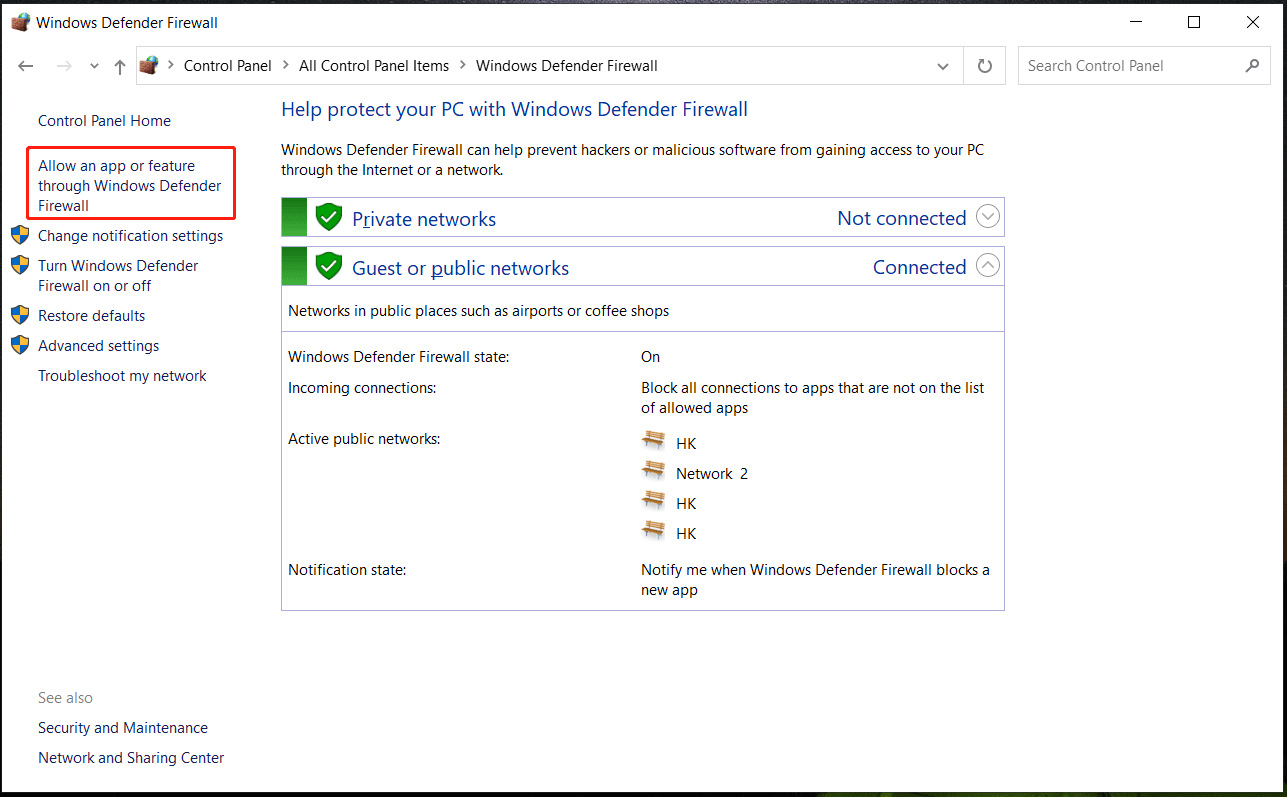Click the Search Control Panel field
The height and width of the screenshot is (797, 1287).
pos(1130,66)
